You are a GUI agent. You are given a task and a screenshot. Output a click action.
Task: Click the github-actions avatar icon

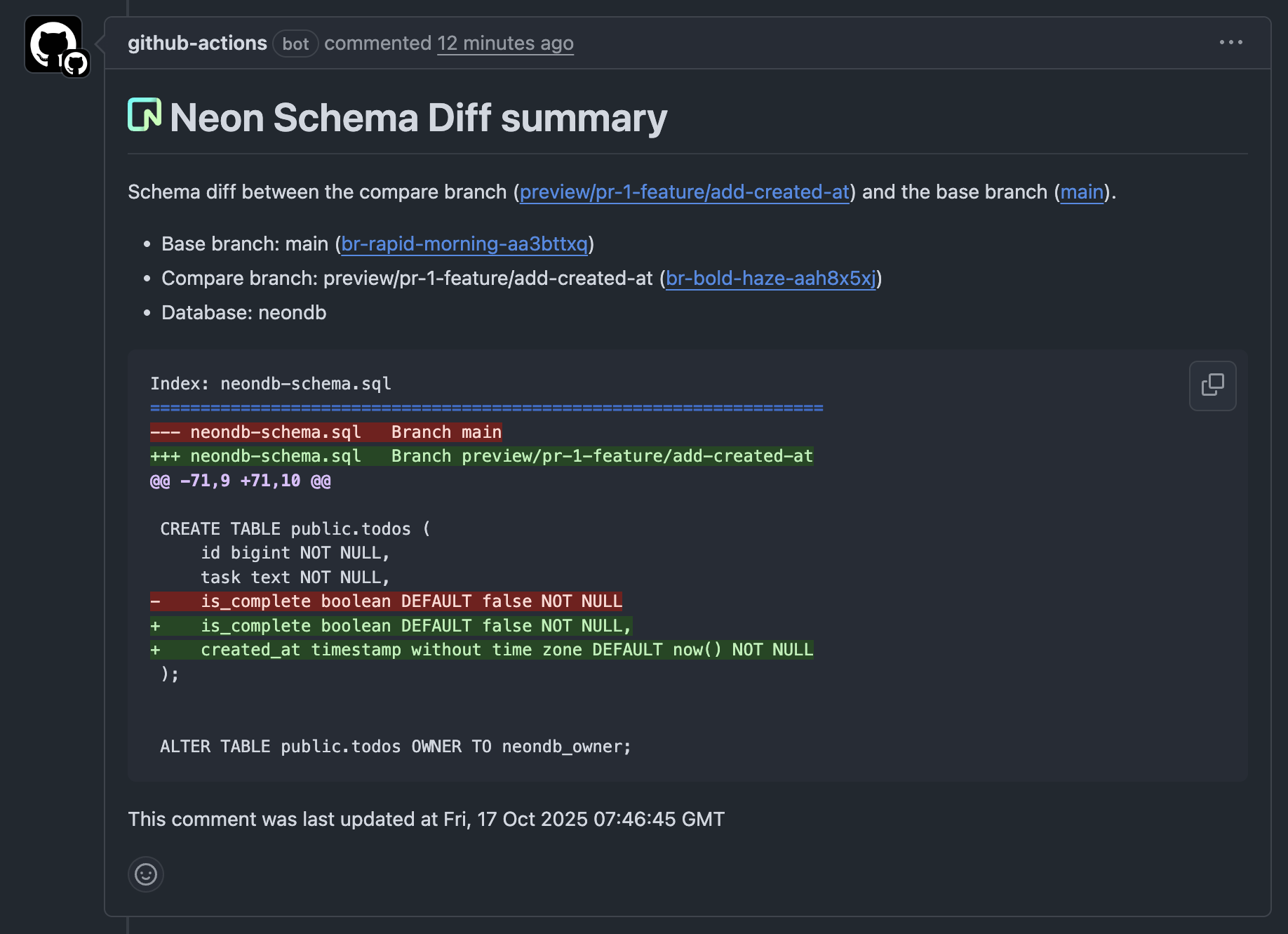(x=53, y=44)
